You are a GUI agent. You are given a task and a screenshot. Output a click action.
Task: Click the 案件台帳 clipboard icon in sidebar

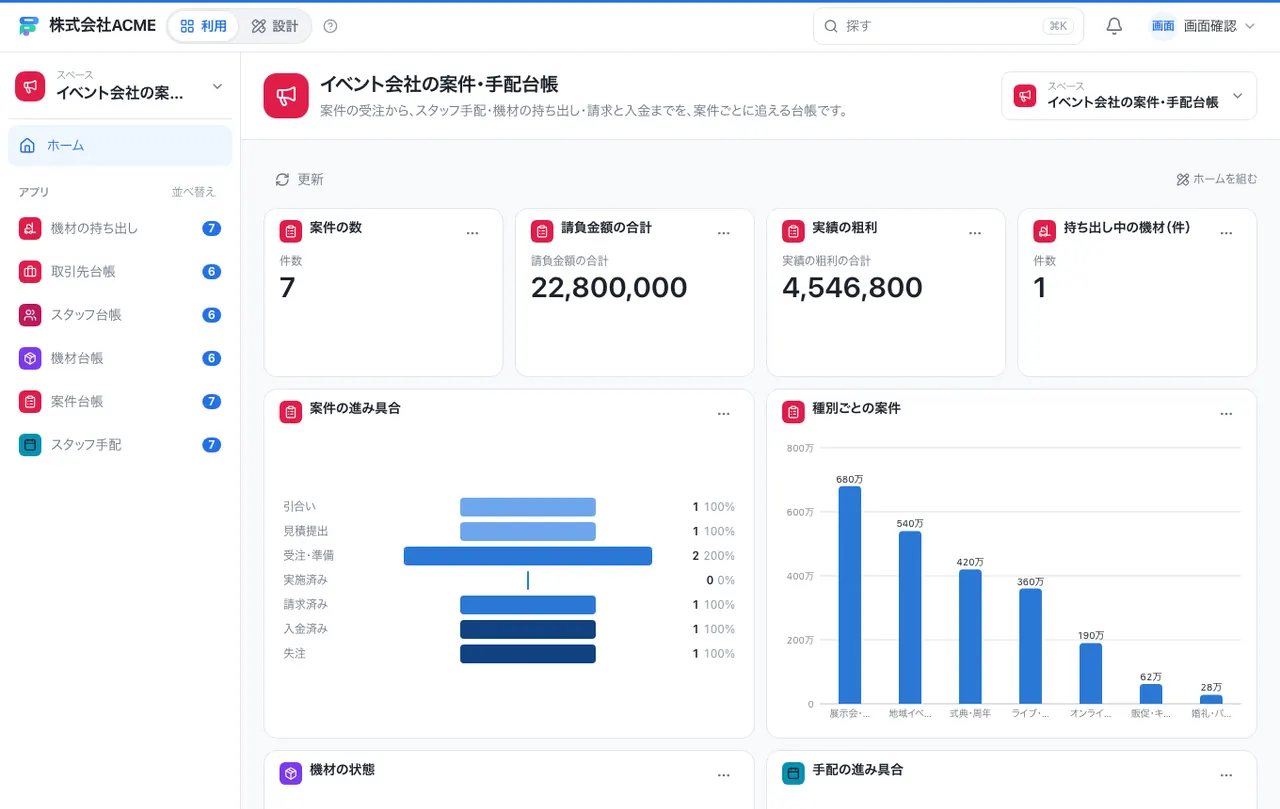click(30, 401)
